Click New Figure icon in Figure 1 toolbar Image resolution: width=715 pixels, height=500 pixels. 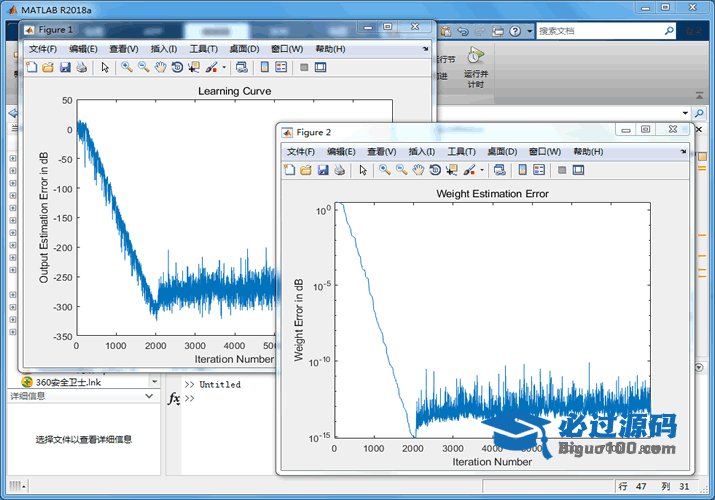click(31, 67)
